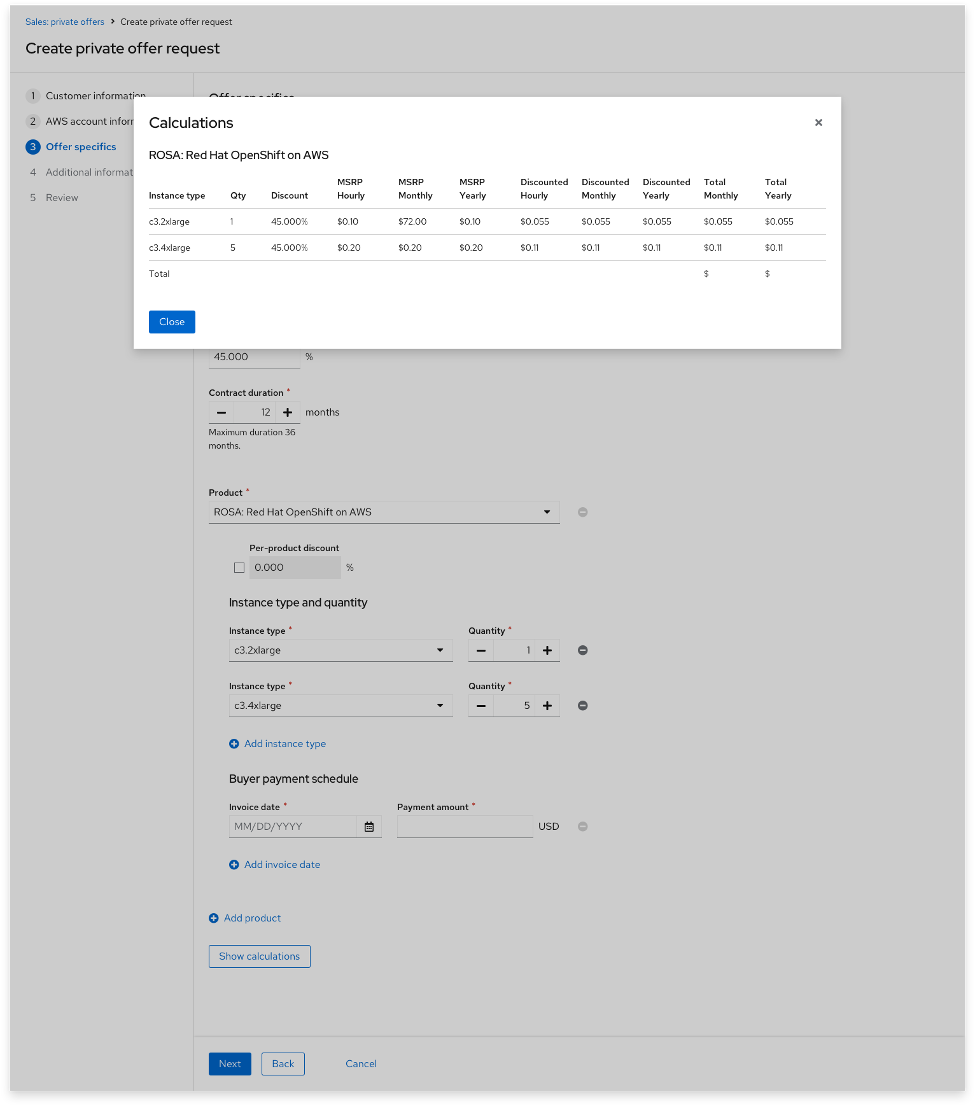Select Additional information wizard step
This screenshot has width=977, height=1106.
(80, 172)
